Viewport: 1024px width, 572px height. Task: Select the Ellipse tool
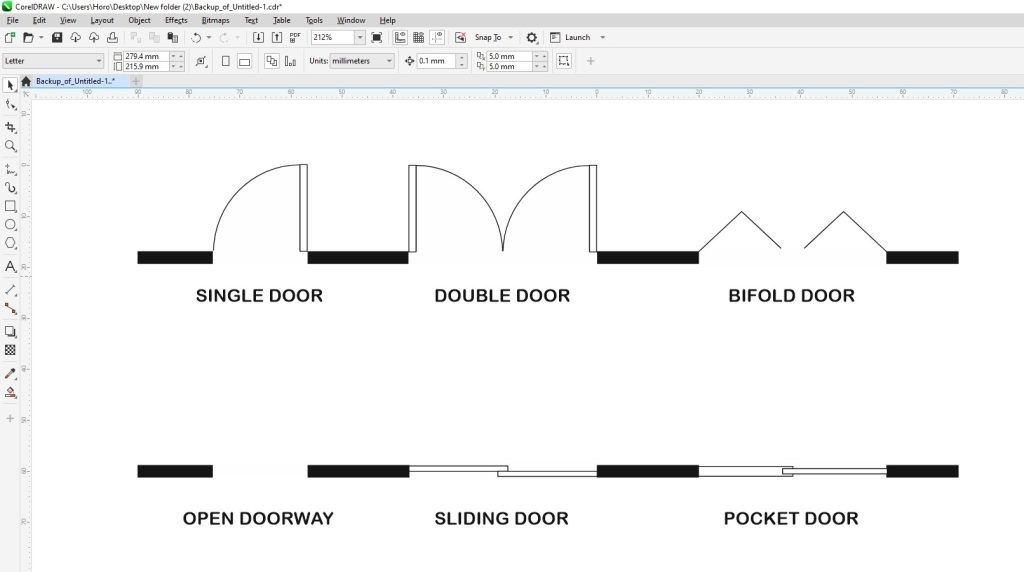pos(10,225)
